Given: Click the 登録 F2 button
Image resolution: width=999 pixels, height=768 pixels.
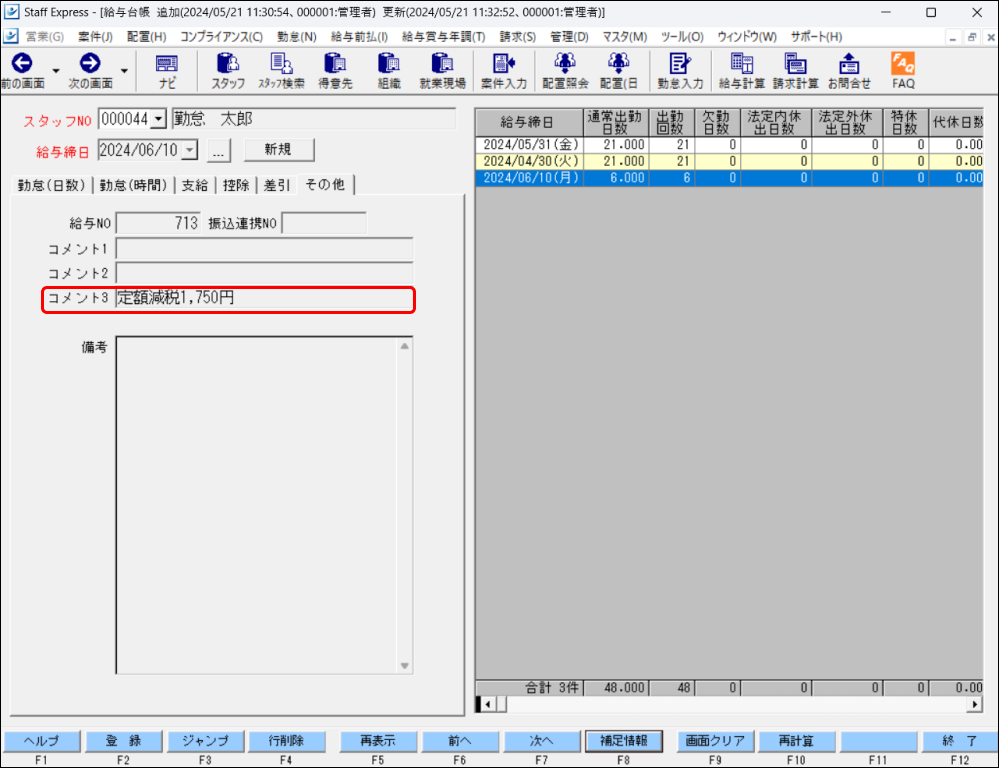Looking at the screenshot, I should (124, 741).
